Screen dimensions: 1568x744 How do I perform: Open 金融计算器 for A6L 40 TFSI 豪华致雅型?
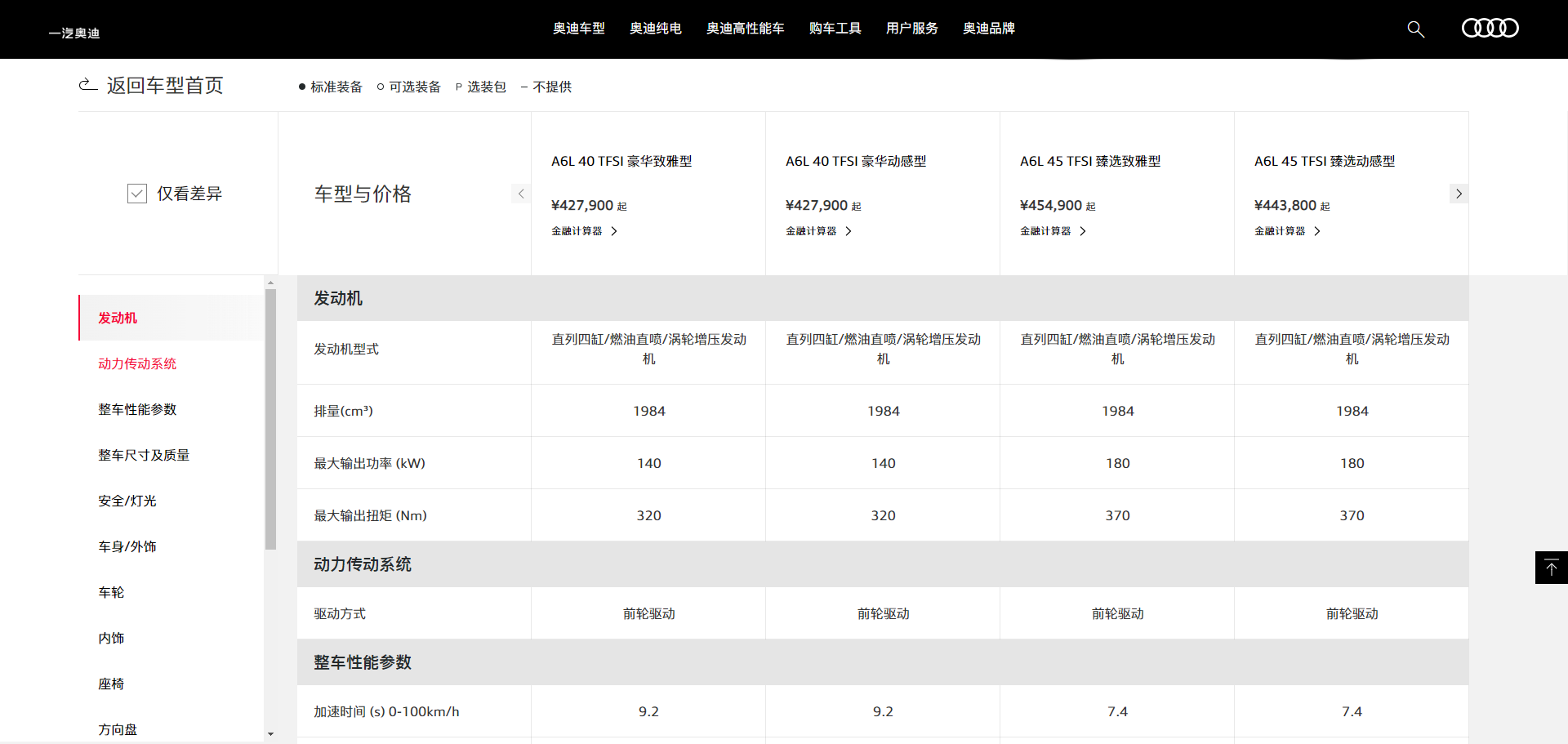(584, 231)
